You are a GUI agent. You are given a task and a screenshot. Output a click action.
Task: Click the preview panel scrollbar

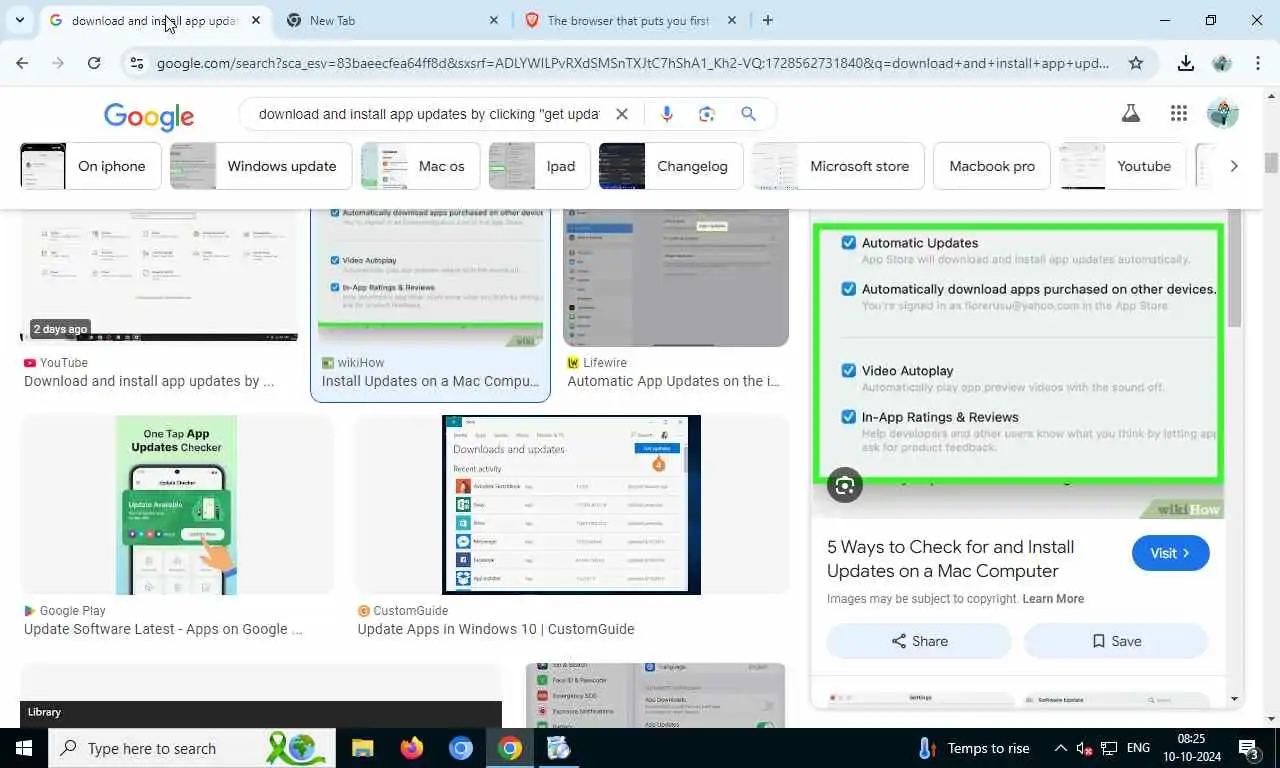point(1234,268)
